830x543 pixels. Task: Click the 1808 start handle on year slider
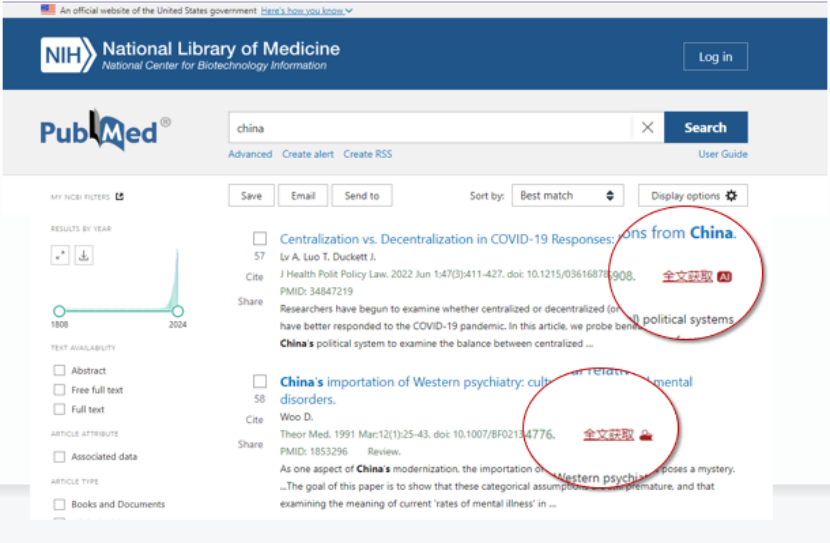pyautogui.click(x=59, y=311)
